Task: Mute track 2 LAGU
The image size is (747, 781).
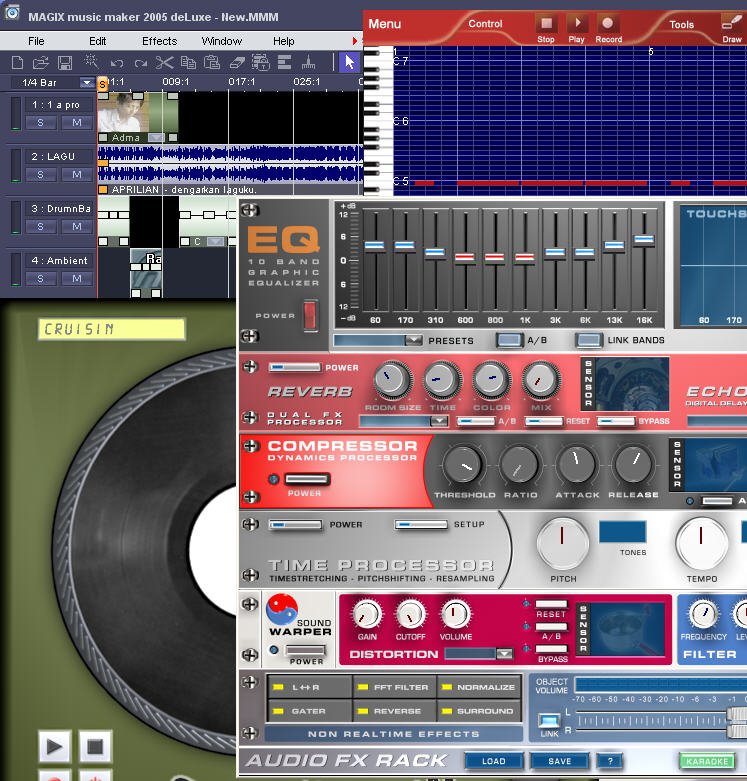Action: pos(77,174)
